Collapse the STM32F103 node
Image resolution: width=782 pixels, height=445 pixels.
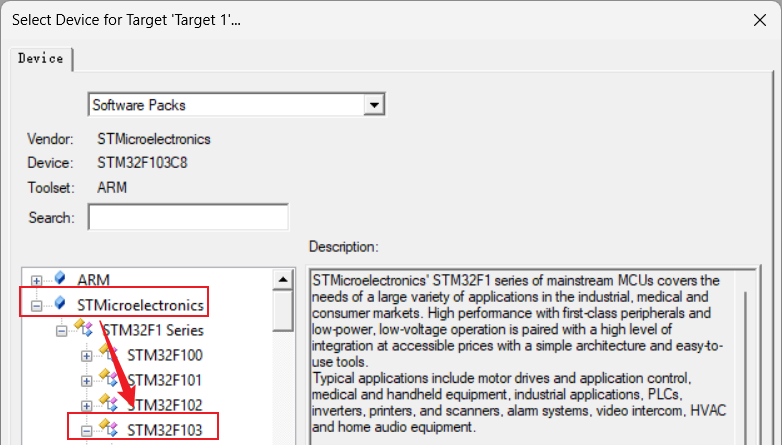coord(86,431)
